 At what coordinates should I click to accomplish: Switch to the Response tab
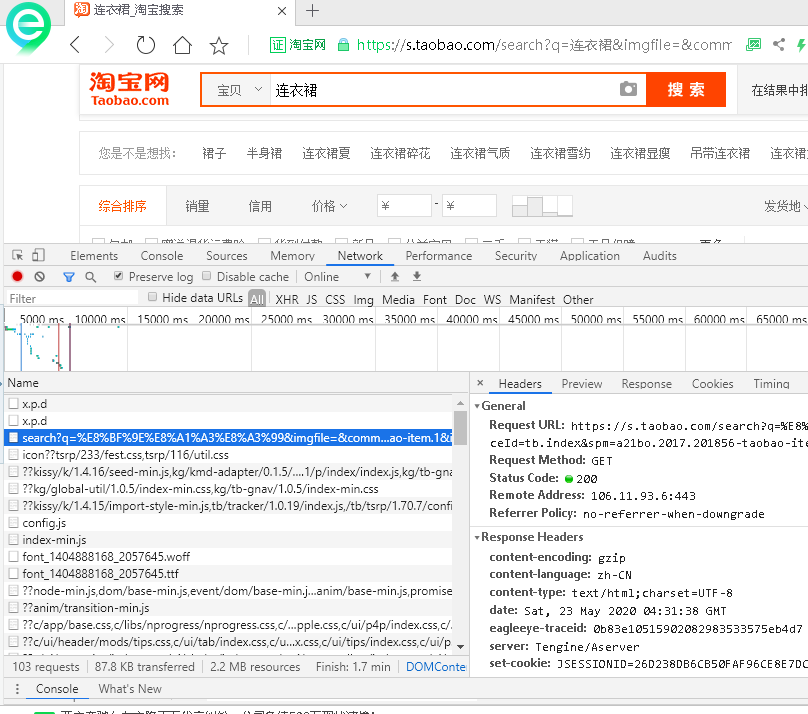[x=646, y=384]
